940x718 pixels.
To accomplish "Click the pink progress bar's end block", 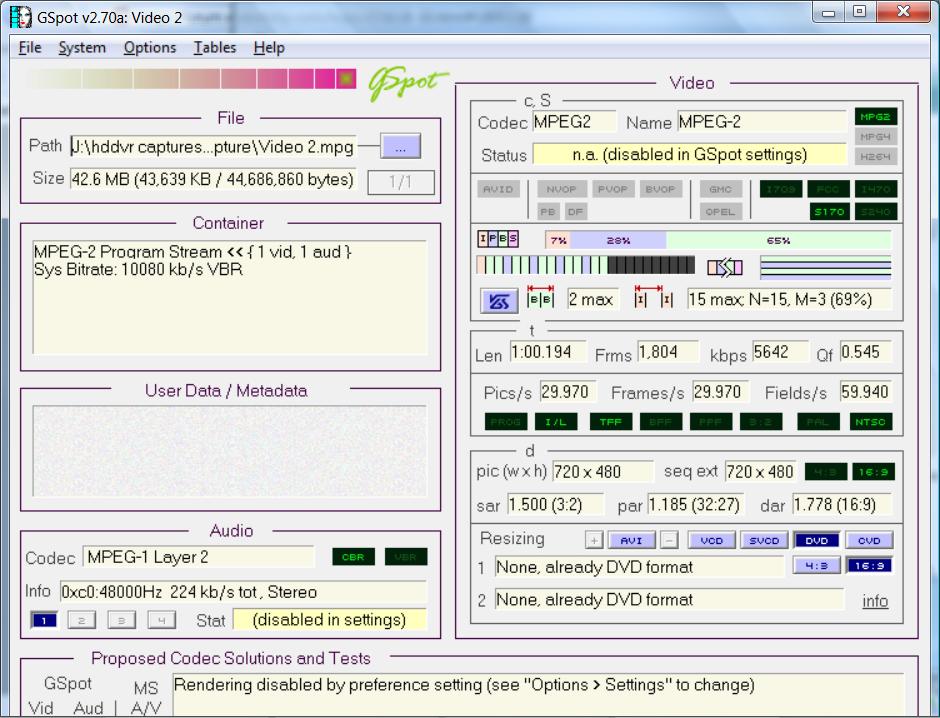I will coord(346,79).
